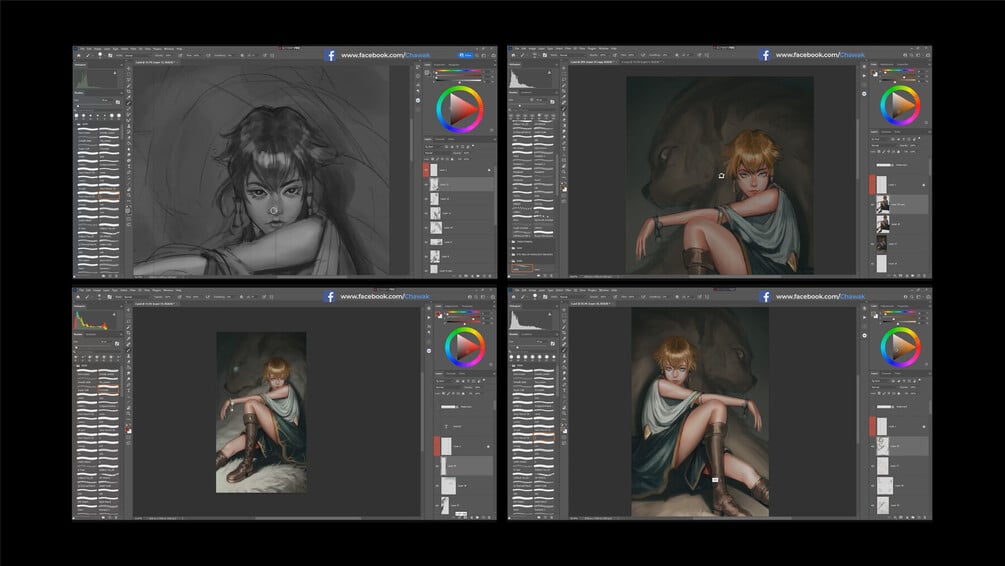Select the red-labeled layer in bottom-right window
The height and width of the screenshot is (566, 1005).
(x=899, y=426)
